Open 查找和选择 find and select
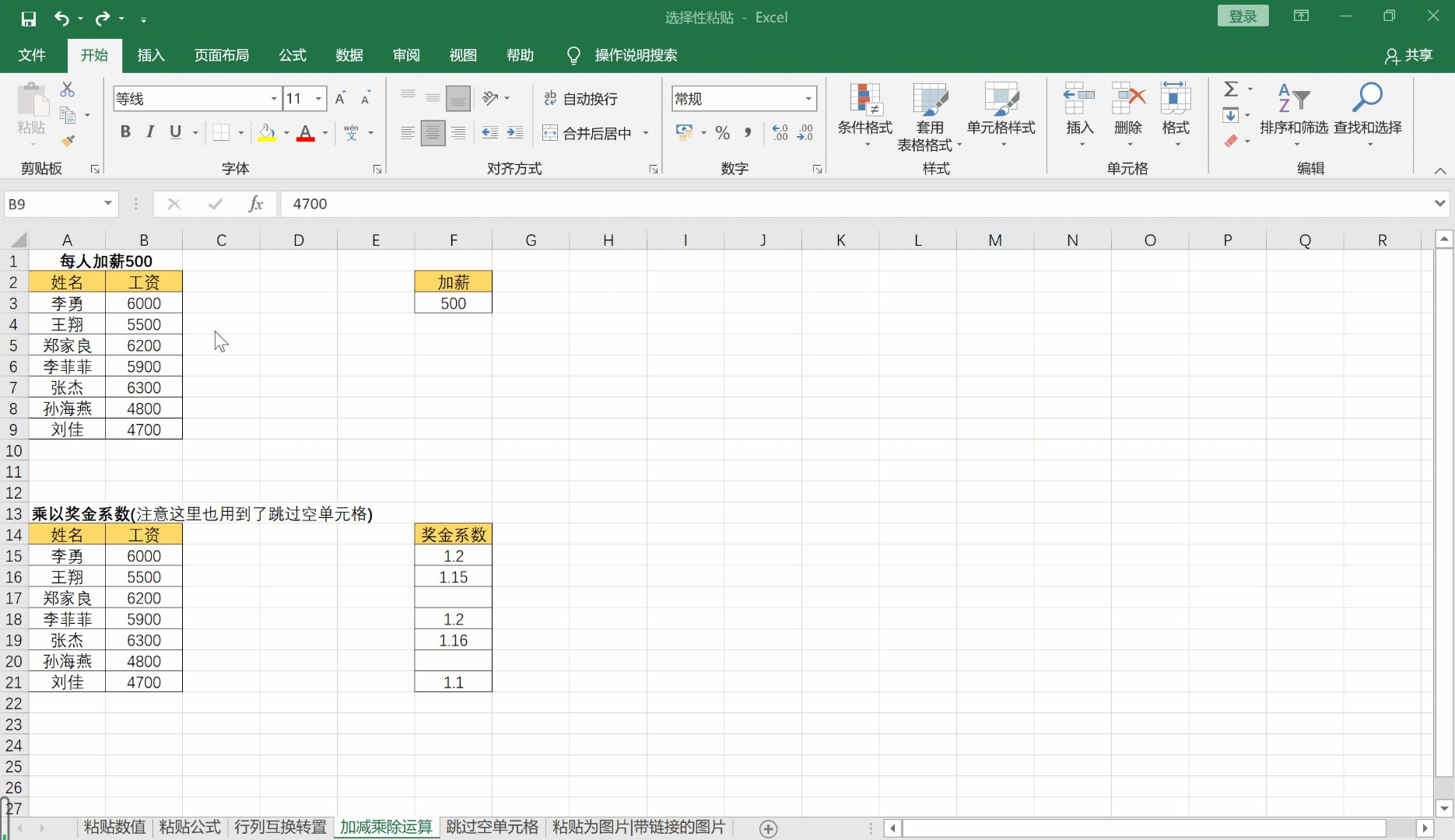The image size is (1455, 840). point(1368,114)
